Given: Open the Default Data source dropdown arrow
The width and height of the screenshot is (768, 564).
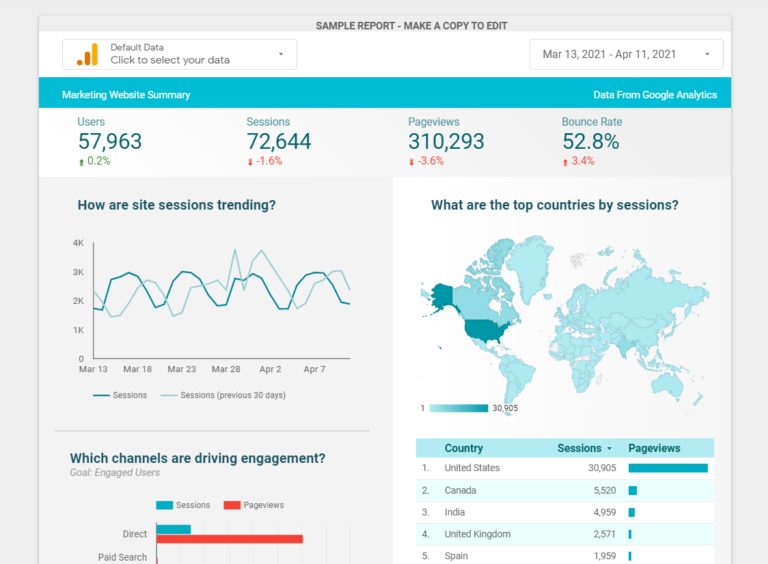Looking at the screenshot, I should pos(281,54).
